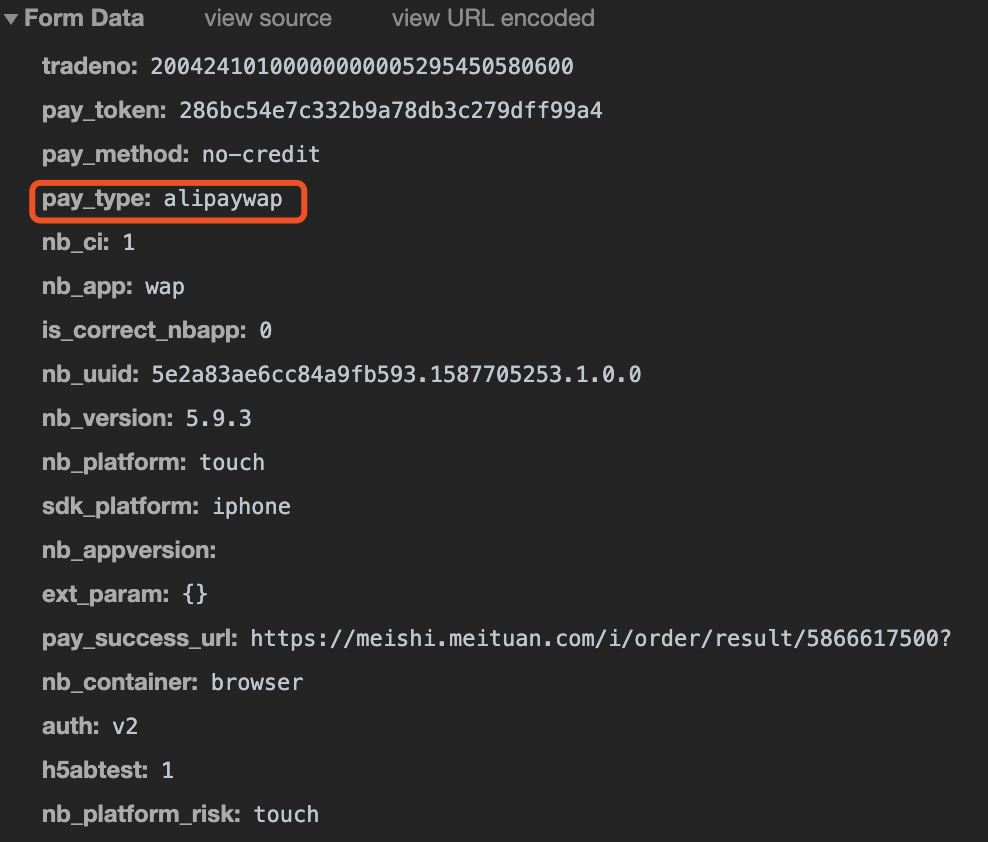Image resolution: width=988 pixels, height=842 pixels.
Task: Click the empty nb_appversion key
Action: pos(129,550)
